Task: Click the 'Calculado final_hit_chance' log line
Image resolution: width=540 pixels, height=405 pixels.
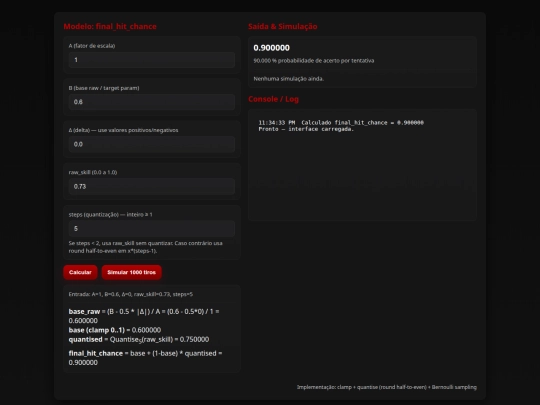Action: 341,123
